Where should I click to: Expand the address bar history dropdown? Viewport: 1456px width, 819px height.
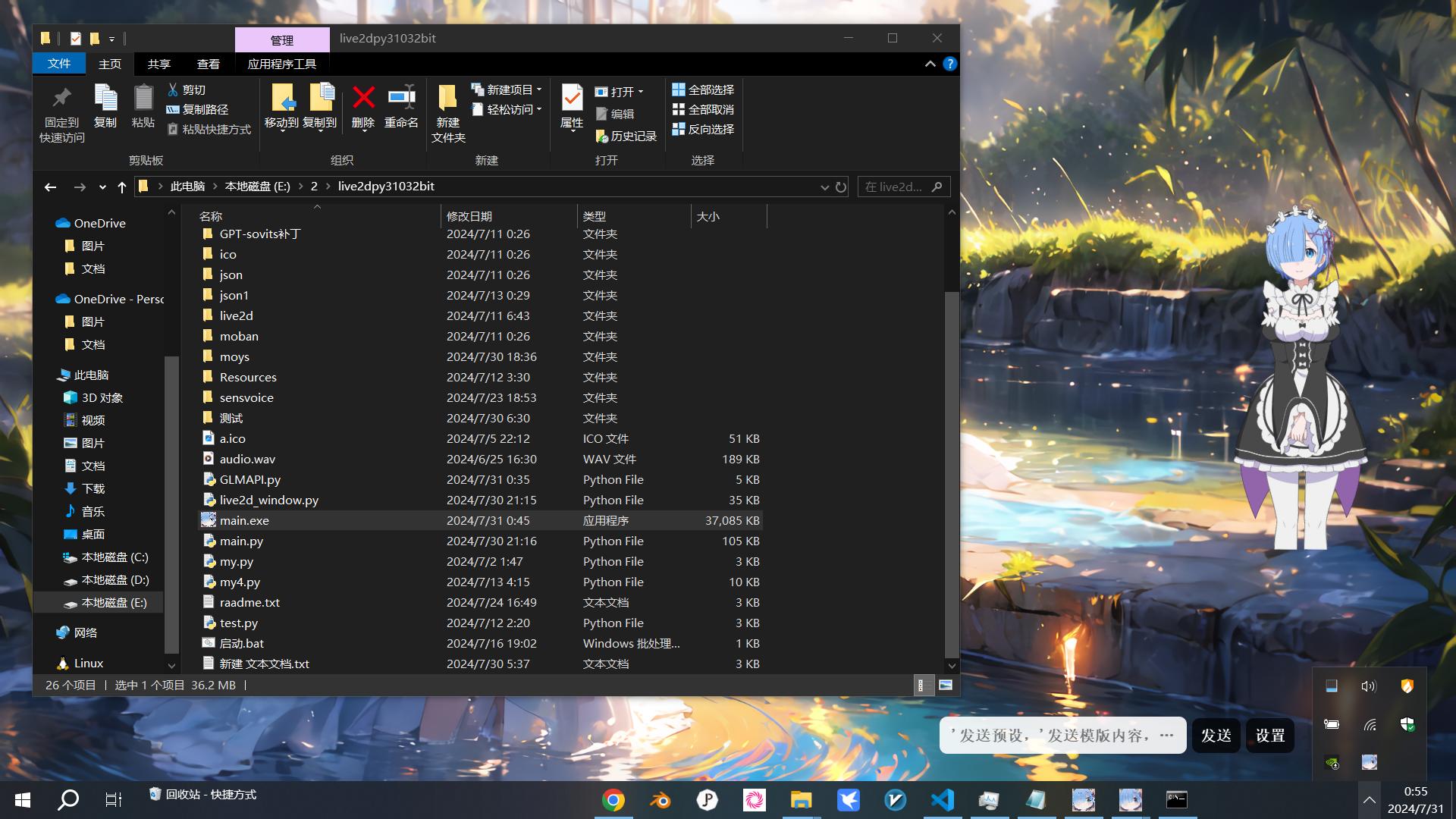click(824, 187)
